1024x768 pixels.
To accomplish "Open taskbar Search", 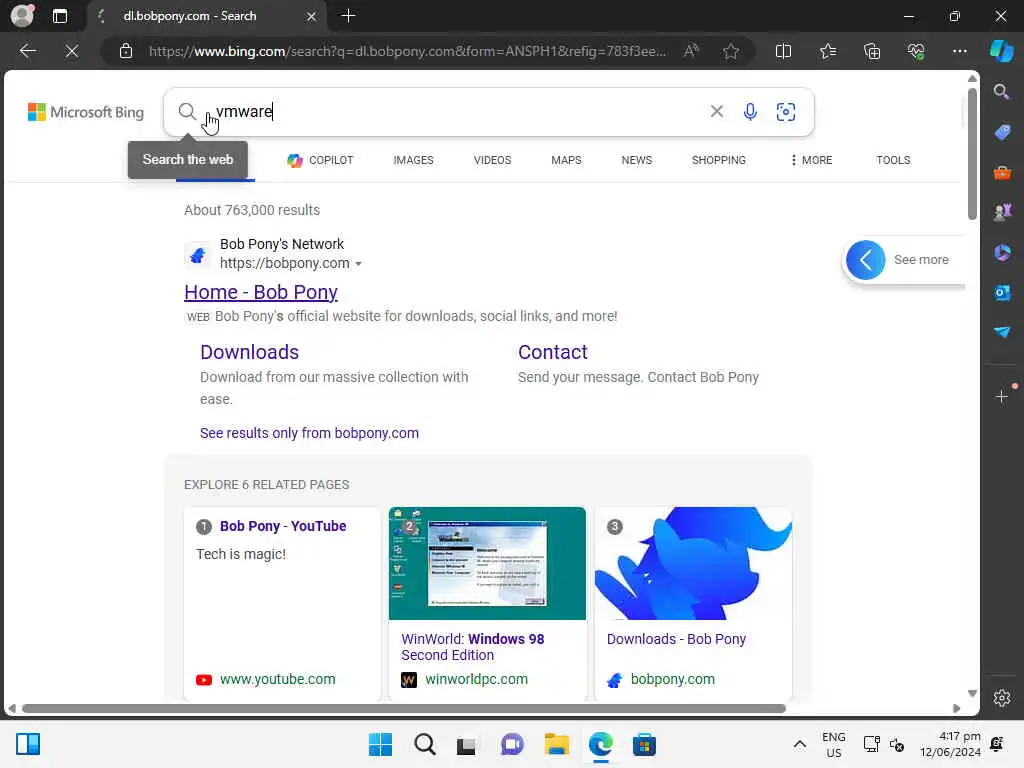I will tap(424, 744).
